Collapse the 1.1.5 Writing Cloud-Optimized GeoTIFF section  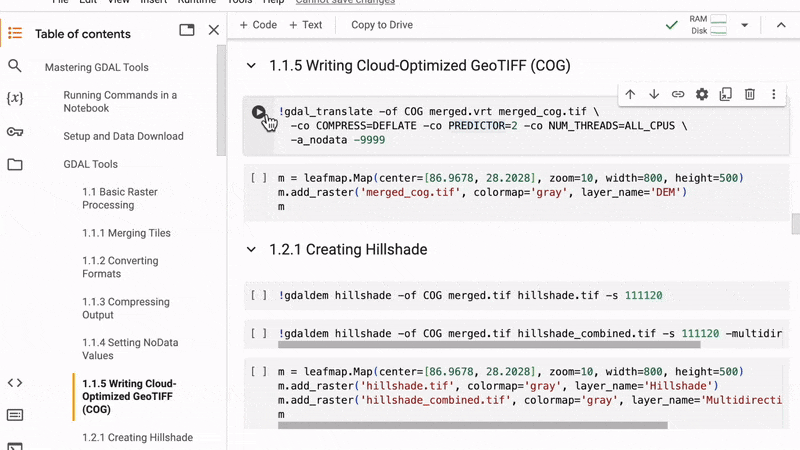point(251,66)
